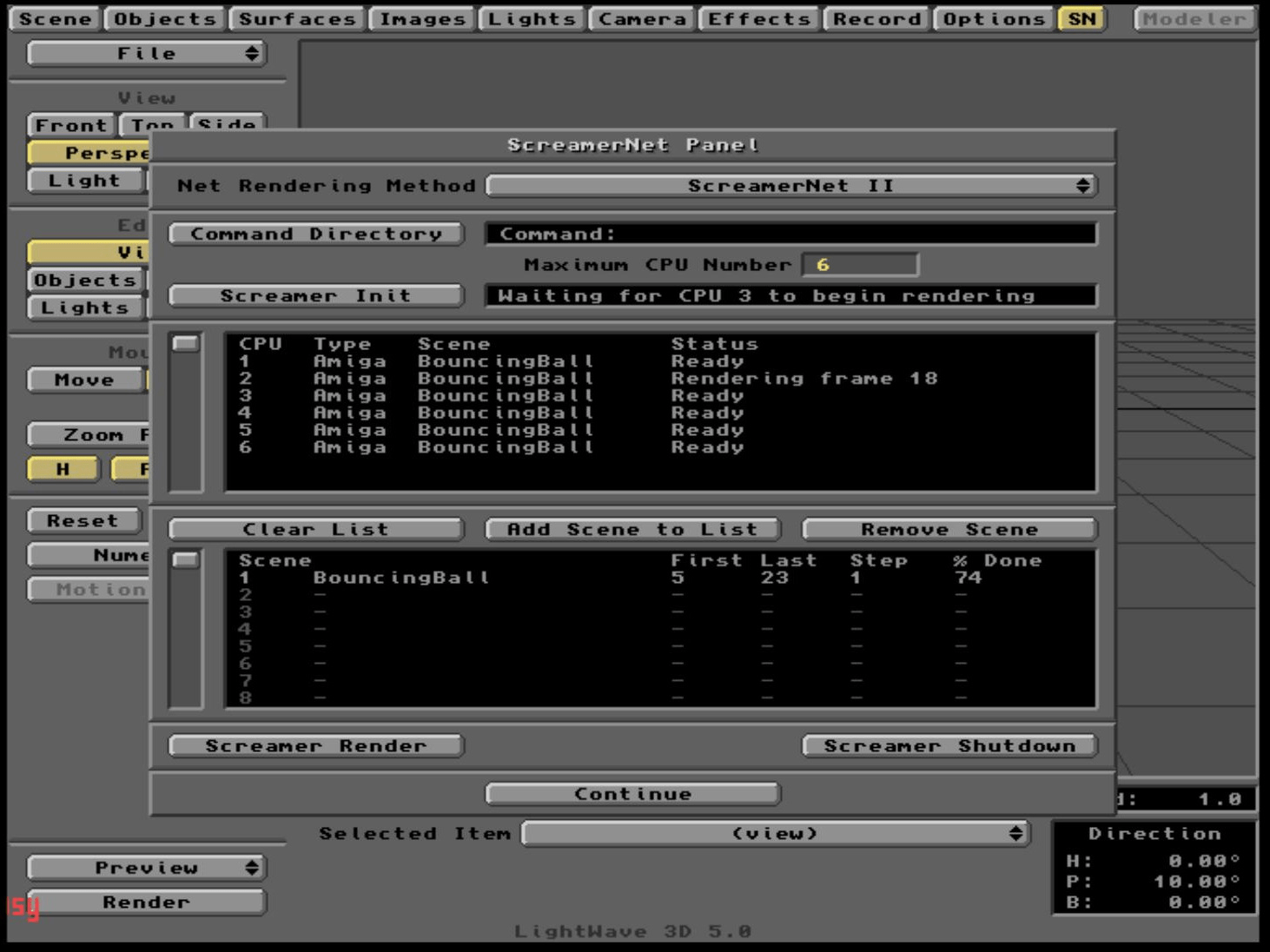Viewport: 1270px width, 952px height.
Task: Open the Net Rendering Method dropdown
Action: click(x=793, y=184)
